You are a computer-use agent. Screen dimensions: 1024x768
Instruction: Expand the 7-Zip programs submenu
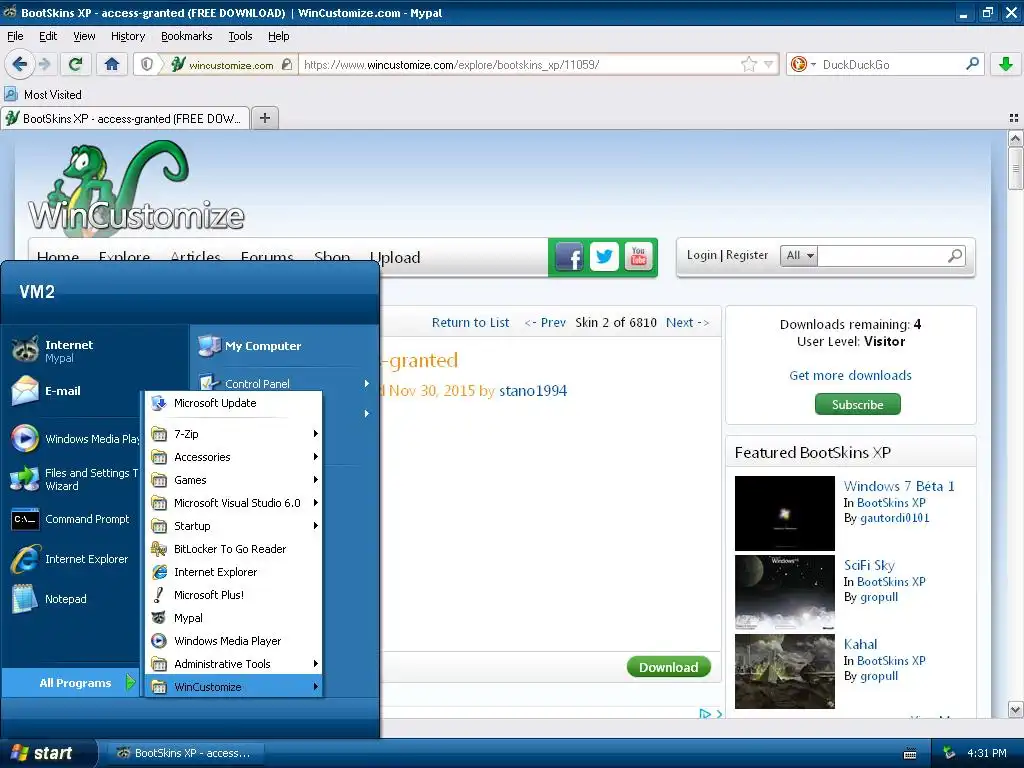pos(233,434)
